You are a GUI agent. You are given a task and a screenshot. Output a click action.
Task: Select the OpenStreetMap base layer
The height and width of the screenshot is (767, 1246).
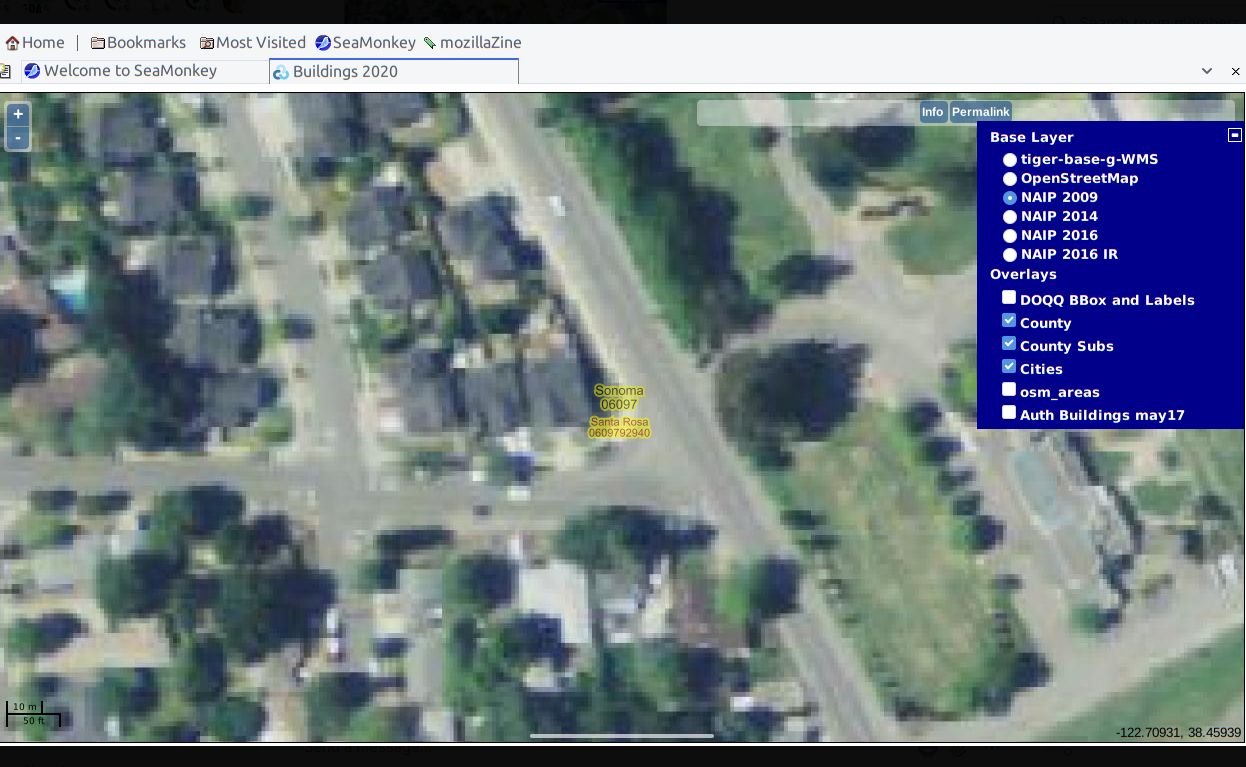[1010, 179]
